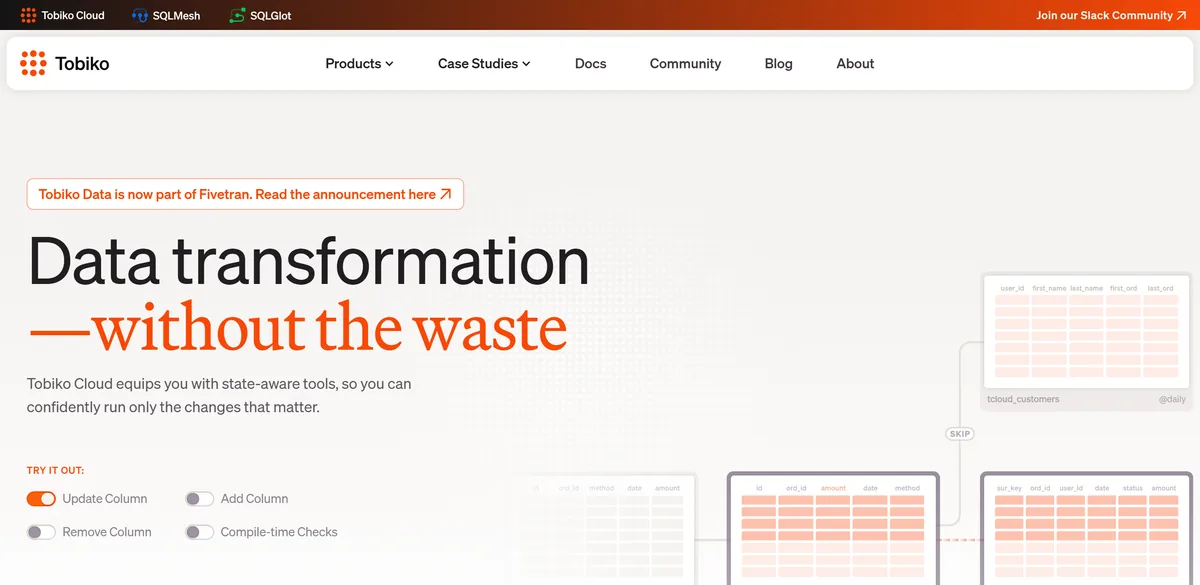This screenshot has width=1200, height=585.
Task: Click the tcloud_customers table name label
Action: click(x=1023, y=399)
